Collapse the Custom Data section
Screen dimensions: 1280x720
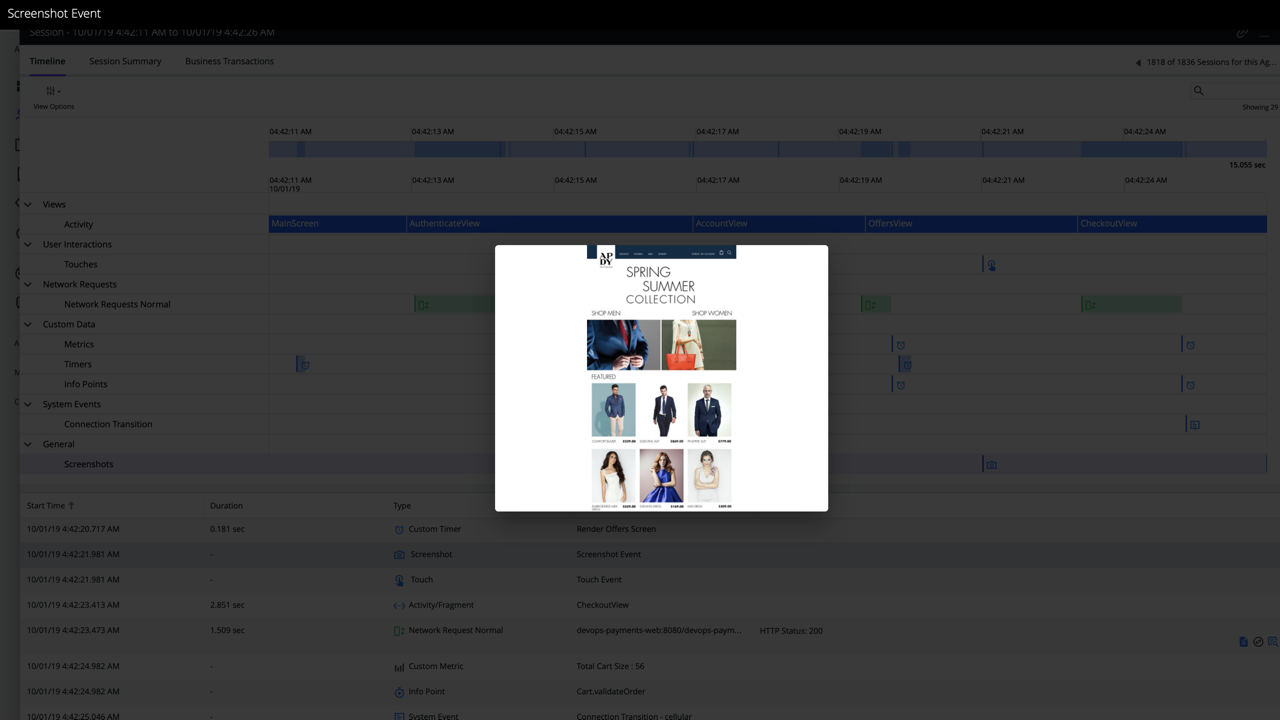[28, 324]
